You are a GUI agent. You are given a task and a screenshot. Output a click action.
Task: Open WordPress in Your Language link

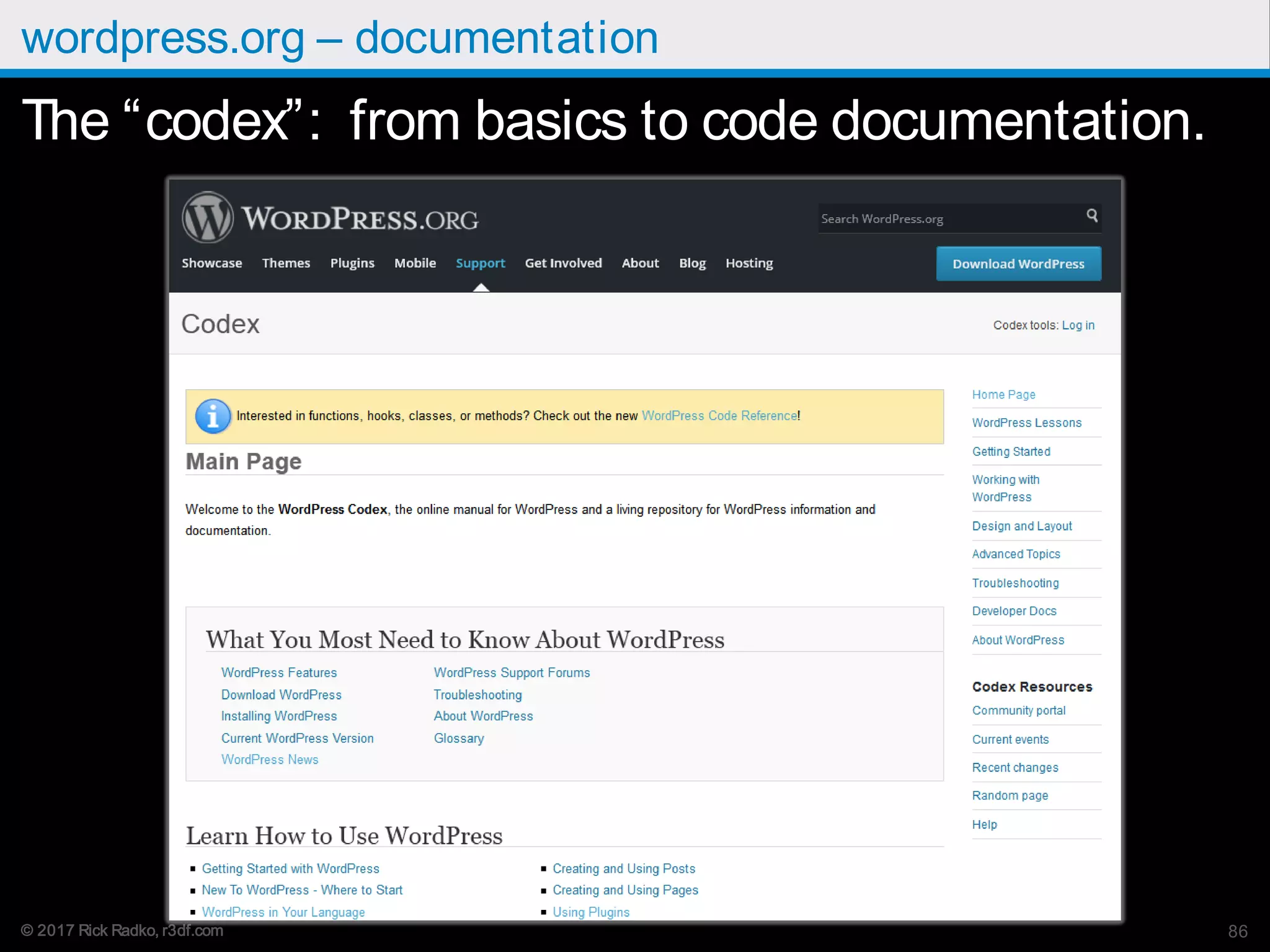283,912
